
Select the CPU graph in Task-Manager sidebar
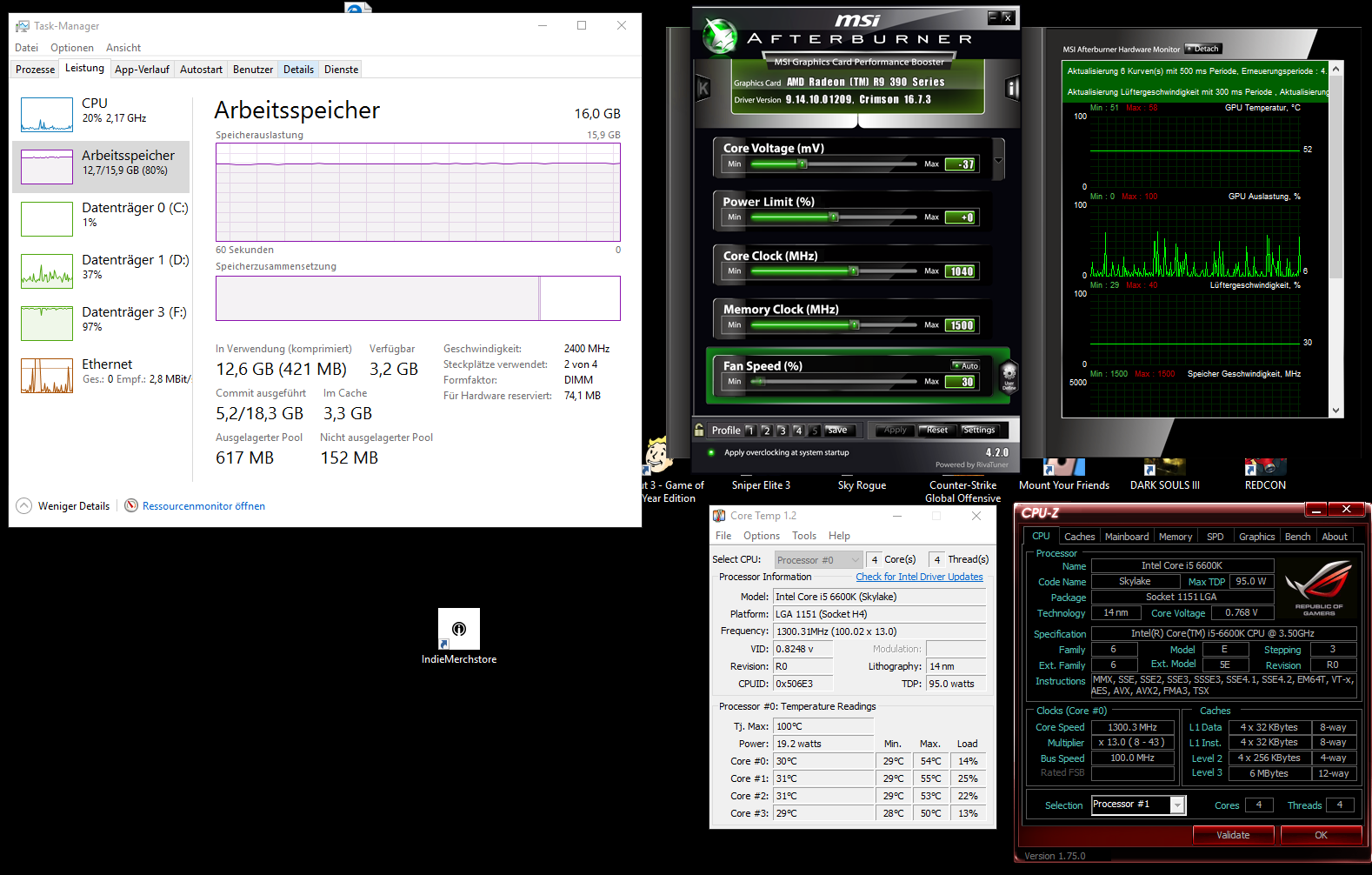coord(47,114)
